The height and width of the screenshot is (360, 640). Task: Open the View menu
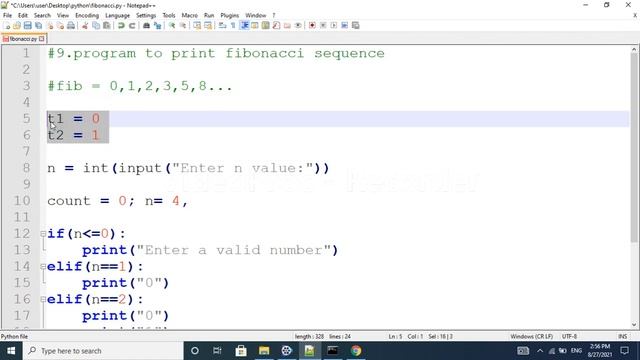click(63, 15)
